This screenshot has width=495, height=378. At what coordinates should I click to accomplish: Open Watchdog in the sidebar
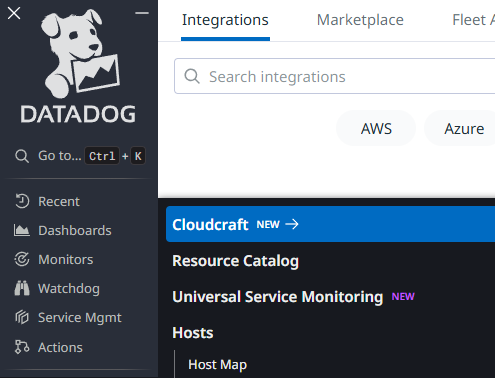click(x=69, y=289)
